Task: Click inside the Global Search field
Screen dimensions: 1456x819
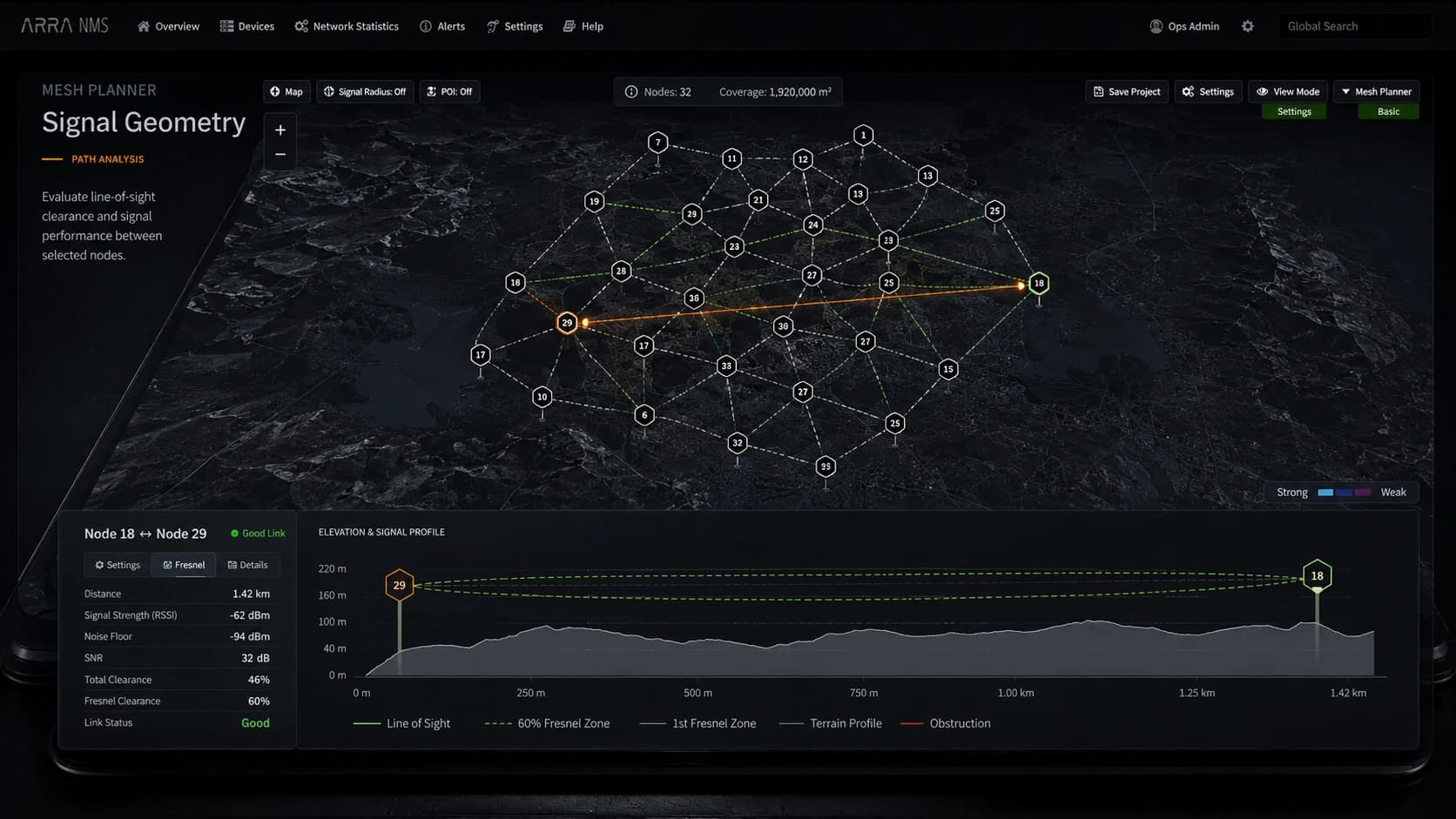Action: [x=1355, y=26]
